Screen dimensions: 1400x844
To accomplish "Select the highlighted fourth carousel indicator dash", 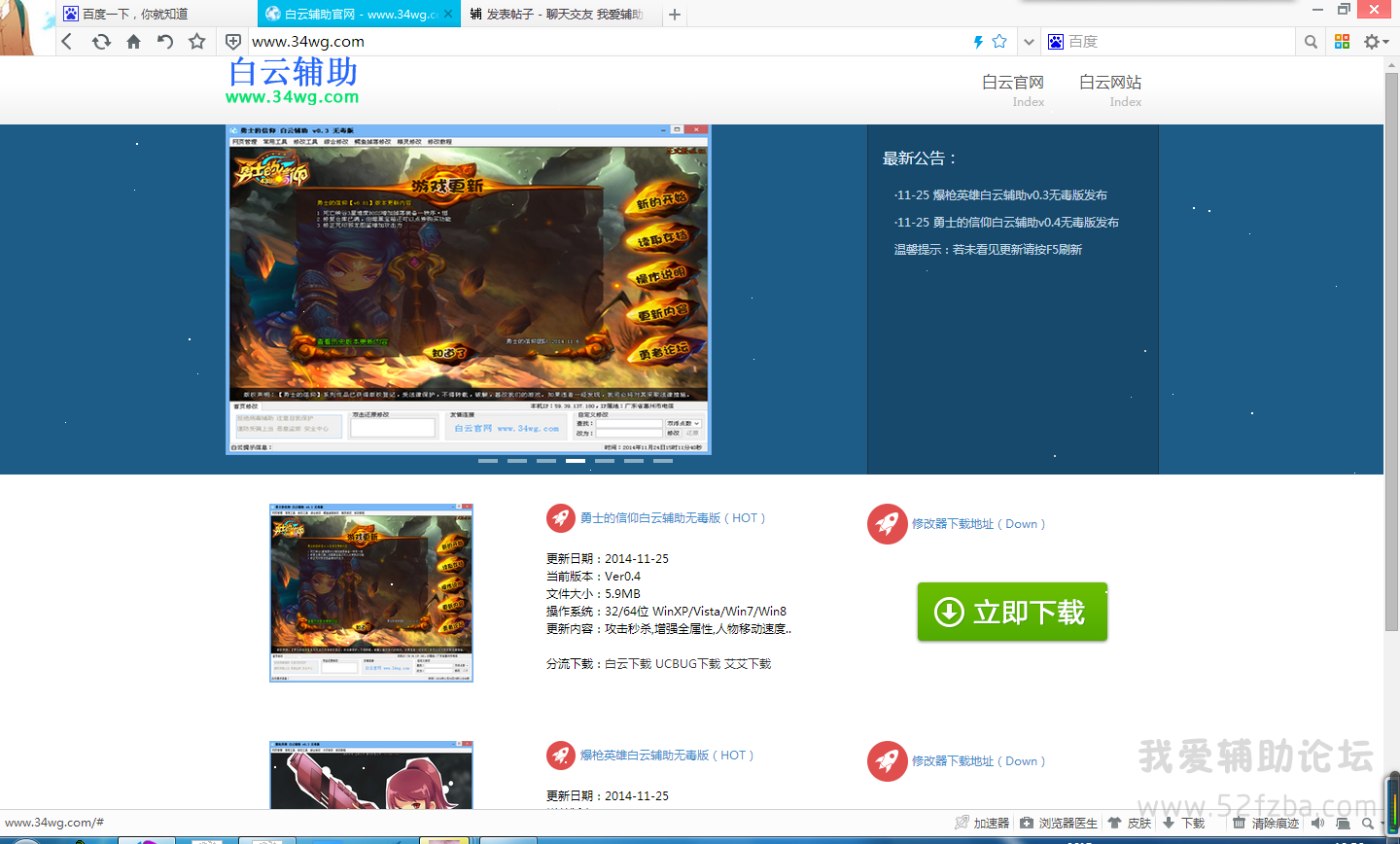I will 576,461.
